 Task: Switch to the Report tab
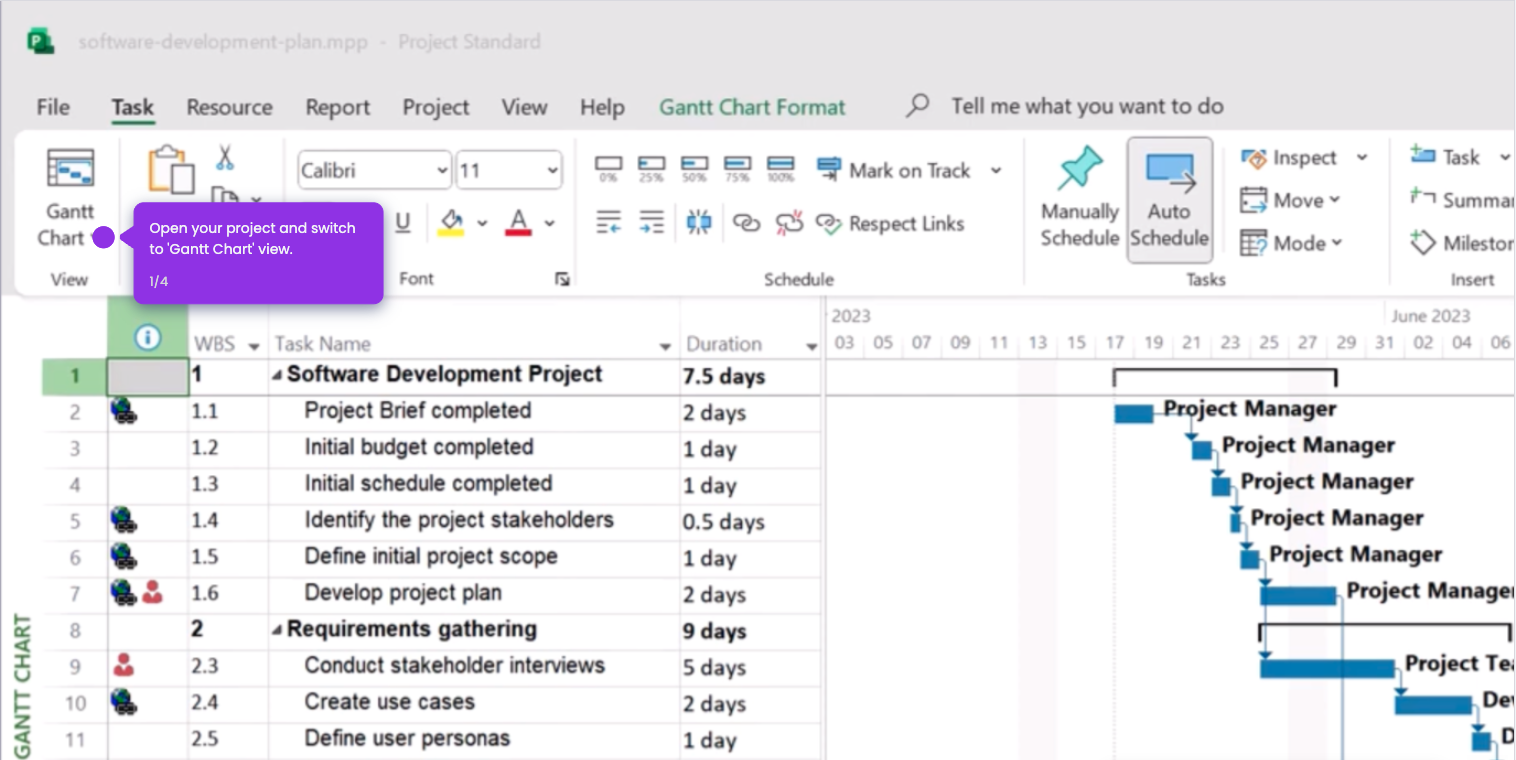(x=338, y=107)
